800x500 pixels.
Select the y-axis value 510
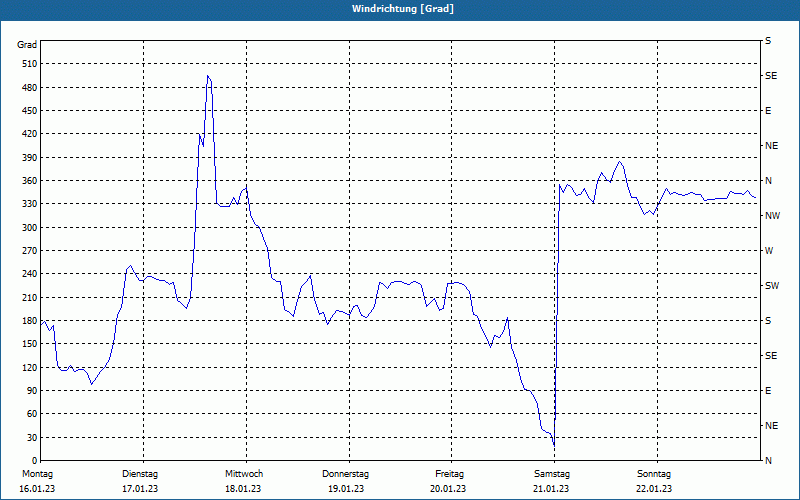(30, 64)
